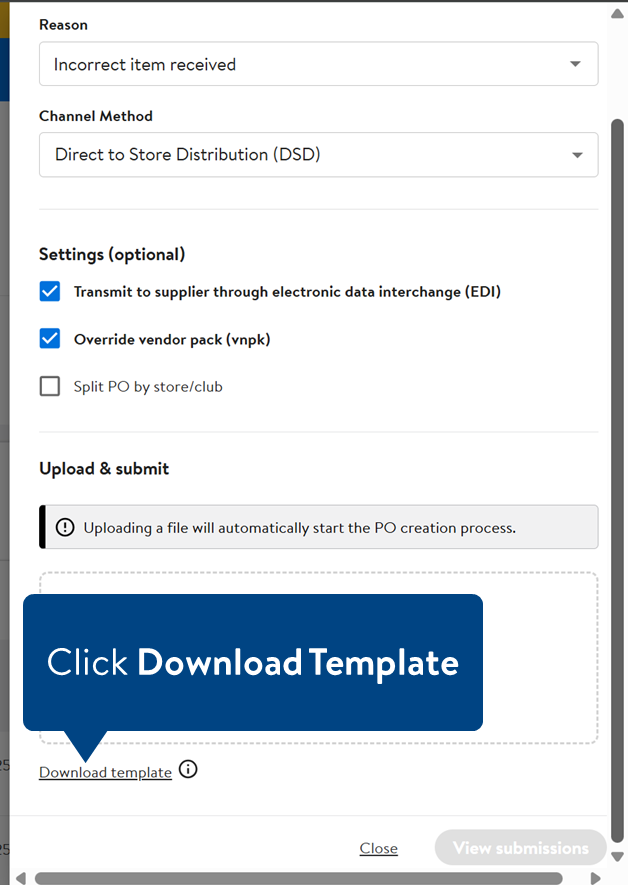The image size is (628, 885).
Task: Click the horizontal scrollbar left arrow
Action: 20,878
